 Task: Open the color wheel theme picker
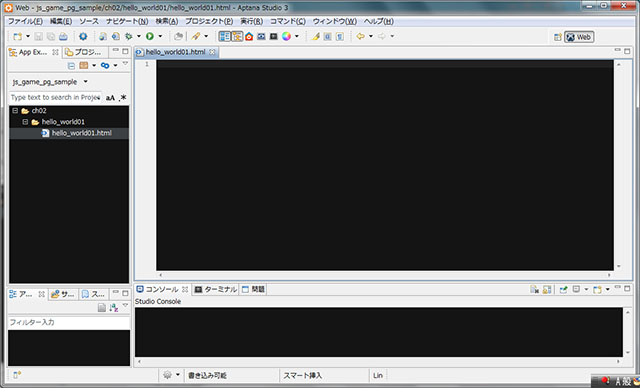click(287, 36)
